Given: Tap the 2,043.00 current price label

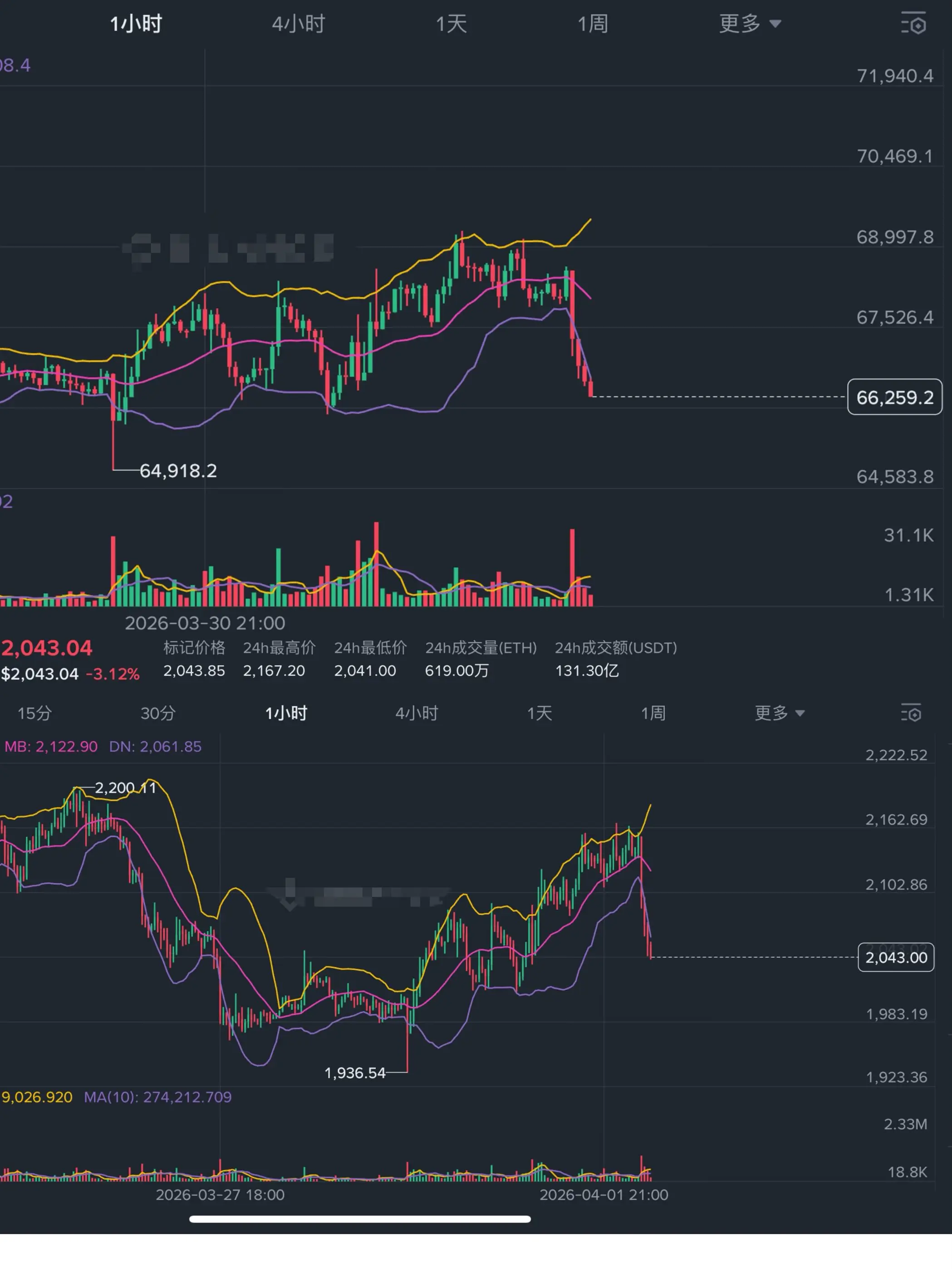Looking at the screenshot, I should (895, 958).
